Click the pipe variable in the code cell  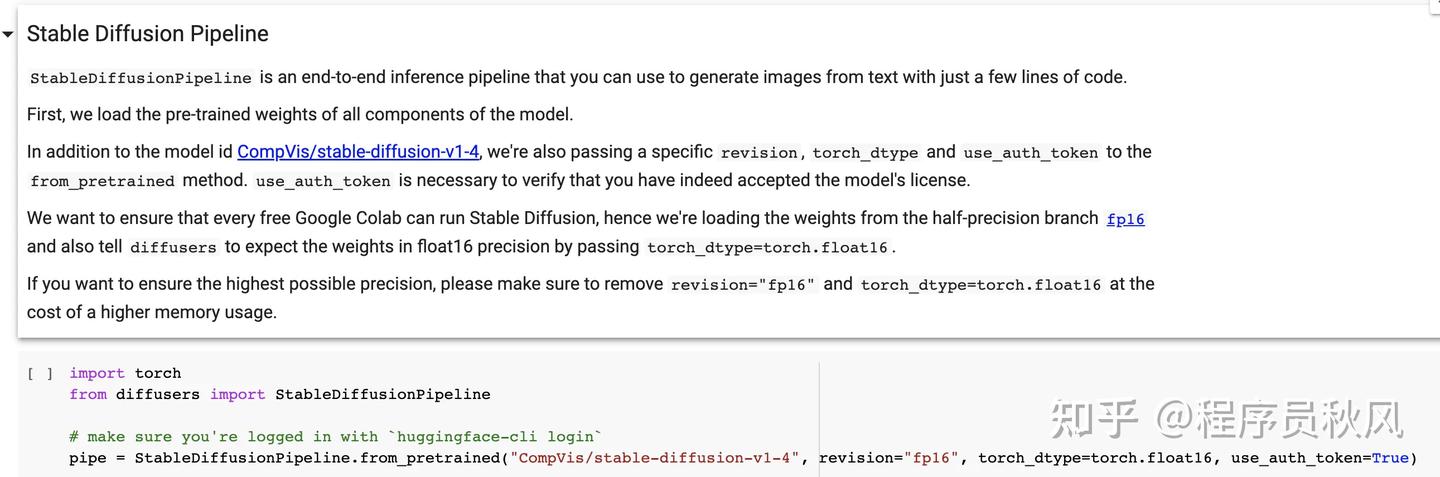[x=86, y=458]
